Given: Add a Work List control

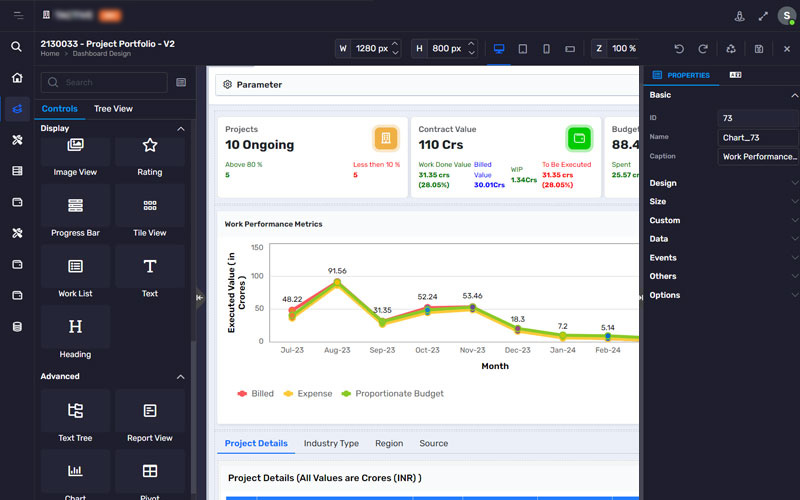Looking at the screenshot, I should 75,272.
